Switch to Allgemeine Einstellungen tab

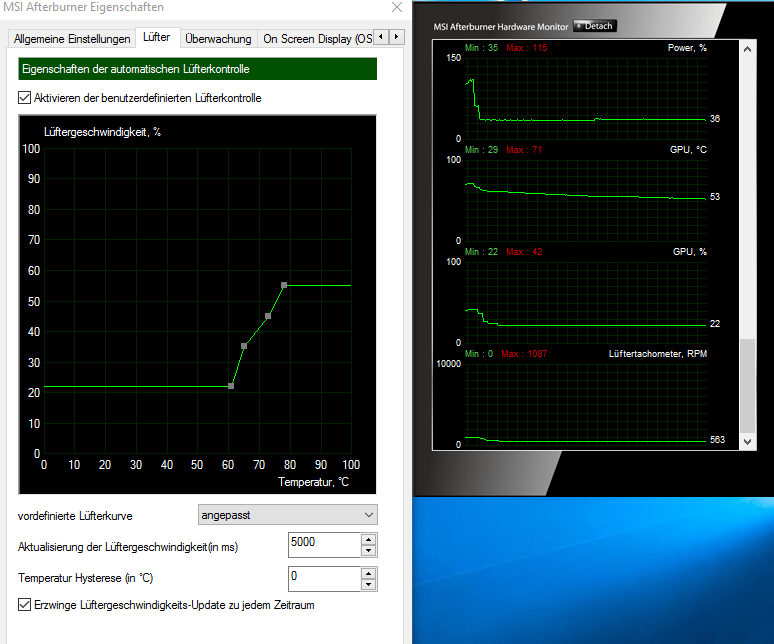coord(72,39)
